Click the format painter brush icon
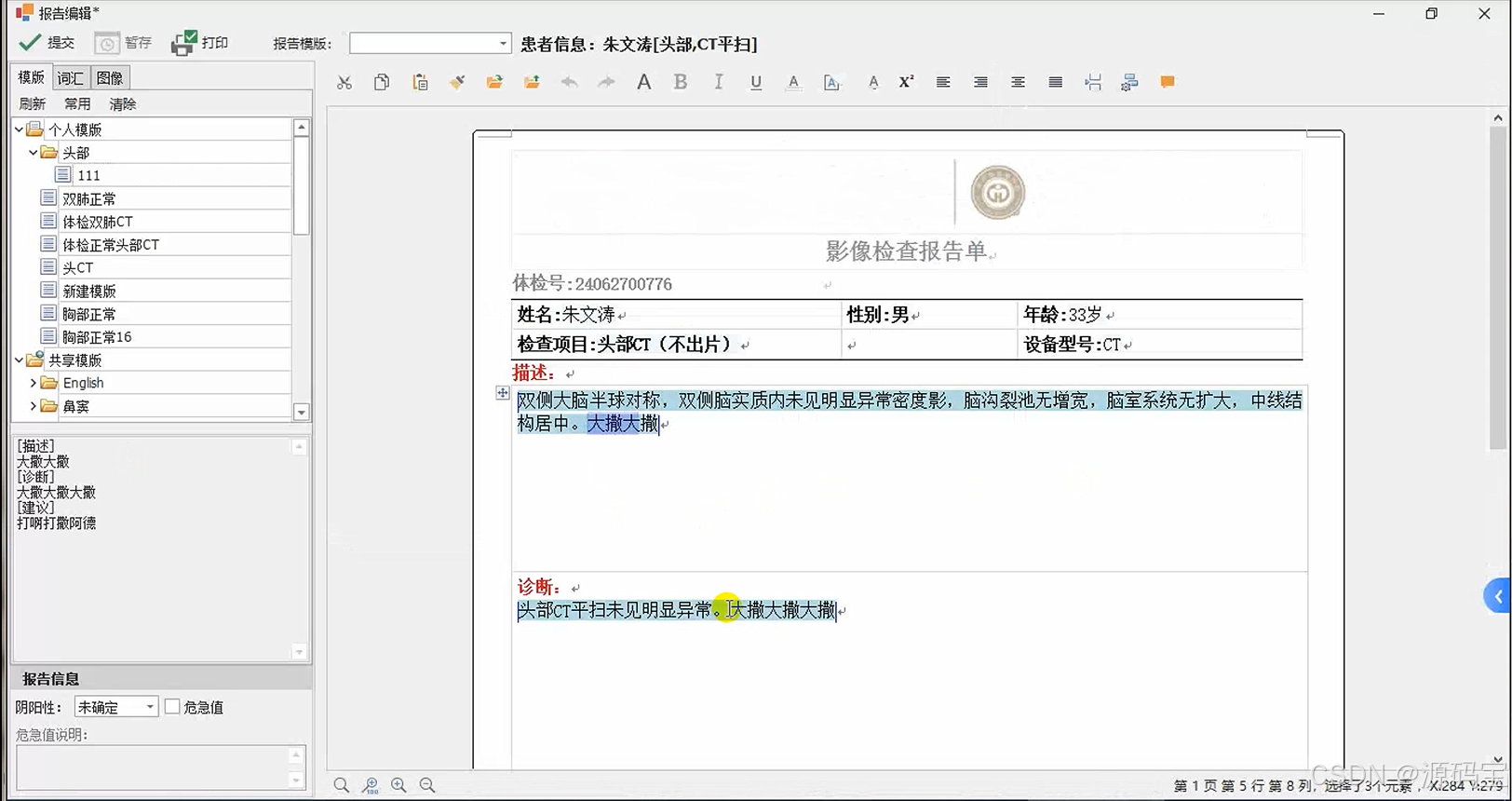The height and width of the screenshot is (801, 1512). click(457, 83)
